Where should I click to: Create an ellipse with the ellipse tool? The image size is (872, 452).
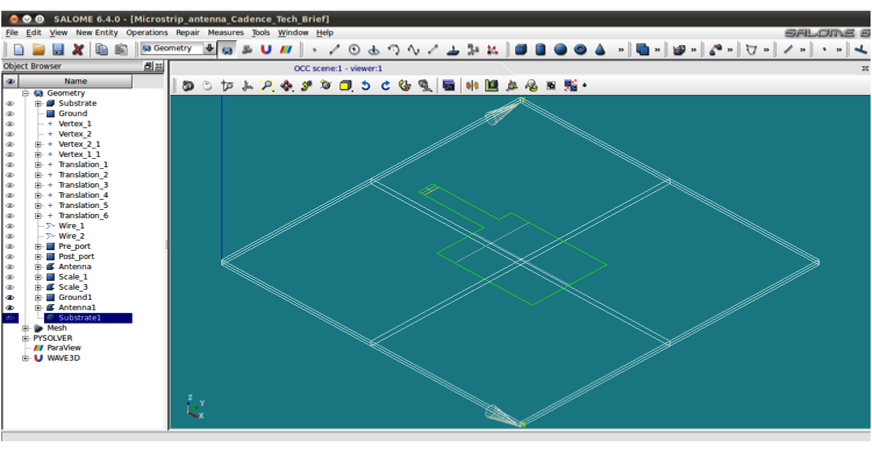tap(374, 49)
